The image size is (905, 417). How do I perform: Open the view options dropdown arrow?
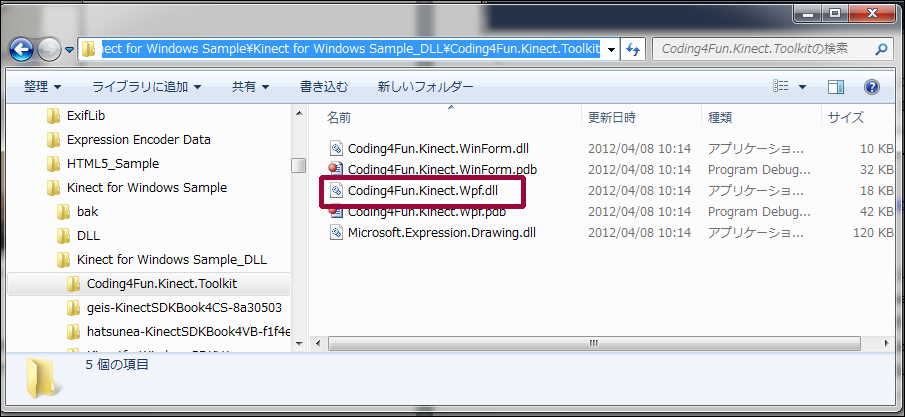[x=802, y=87]
